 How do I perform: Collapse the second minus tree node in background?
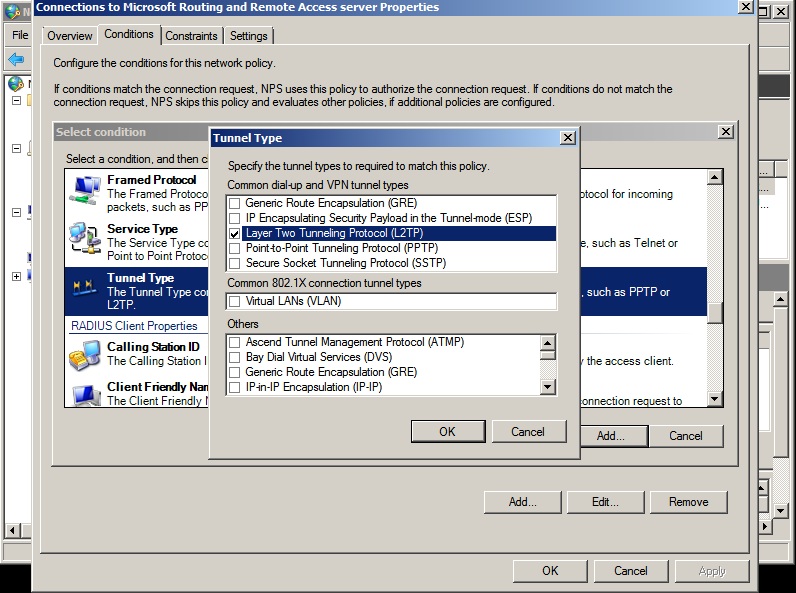tap(16, 148)
